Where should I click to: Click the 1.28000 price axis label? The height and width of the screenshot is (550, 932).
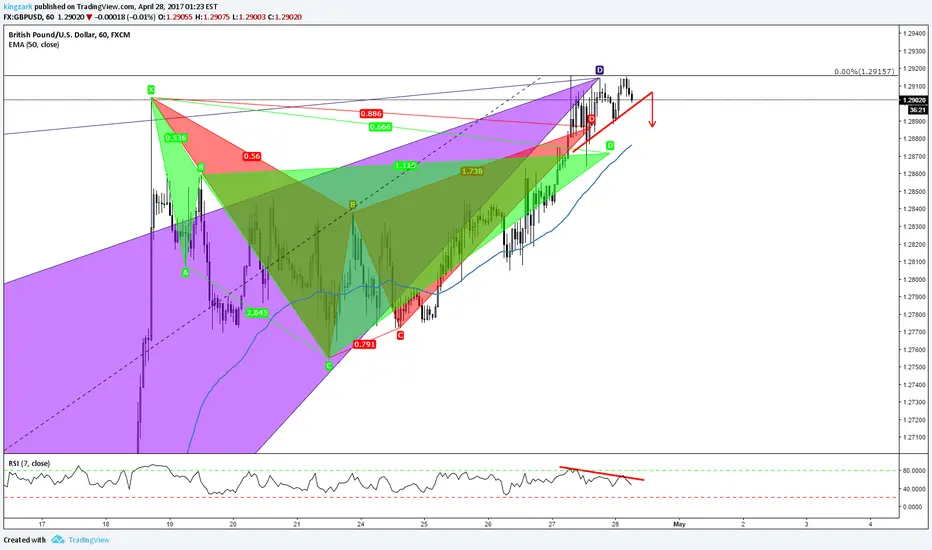(914, 279)
